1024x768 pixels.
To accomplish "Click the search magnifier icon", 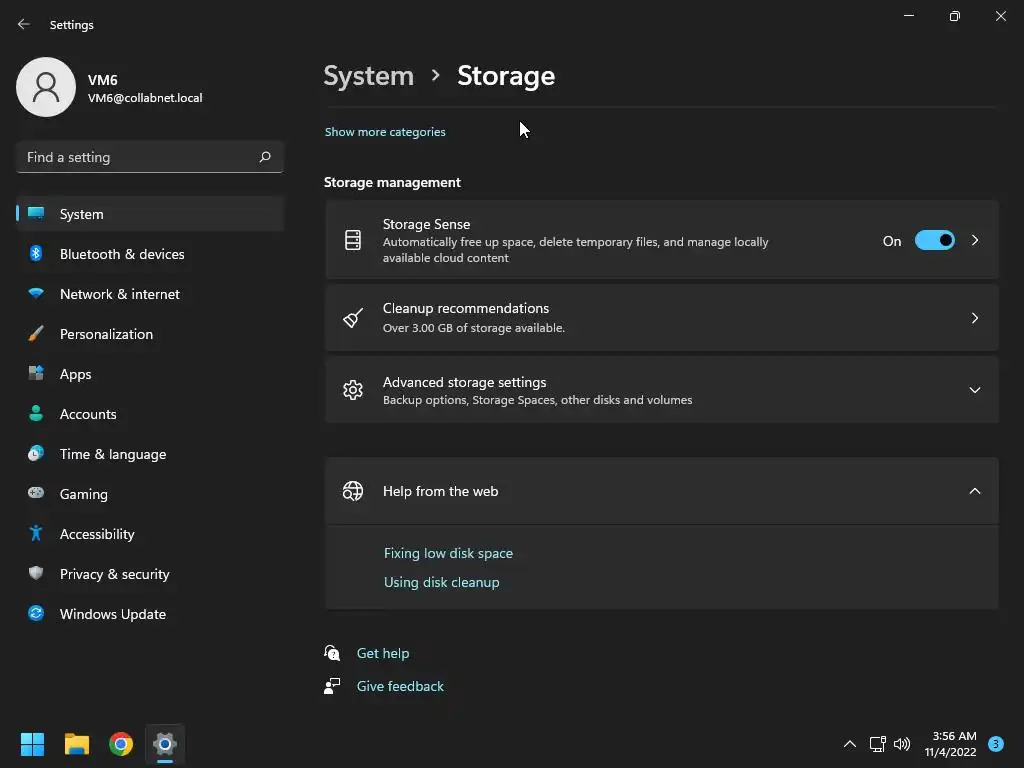I will click(265, 157).
